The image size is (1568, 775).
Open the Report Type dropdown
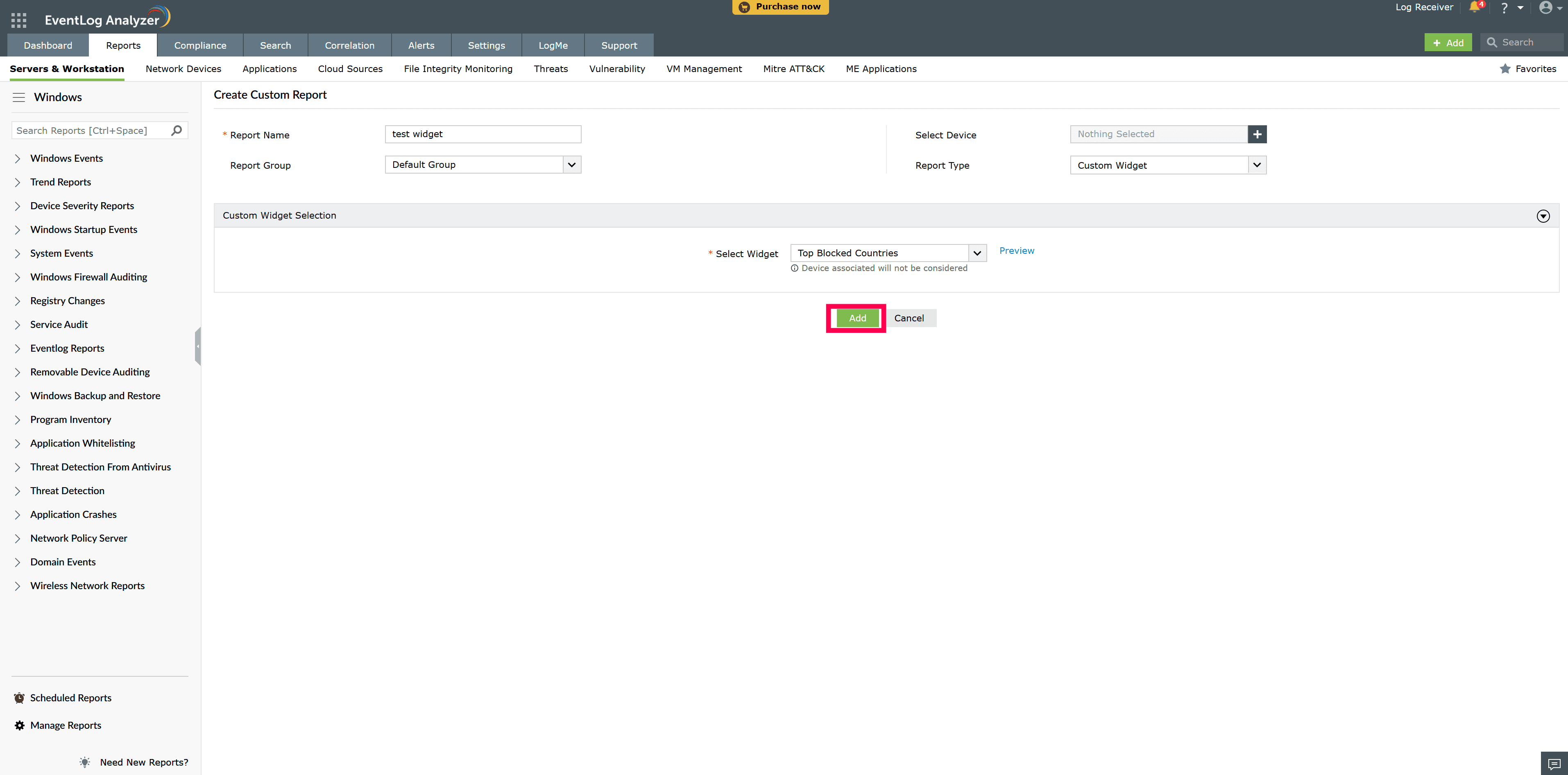point(1257,165)
